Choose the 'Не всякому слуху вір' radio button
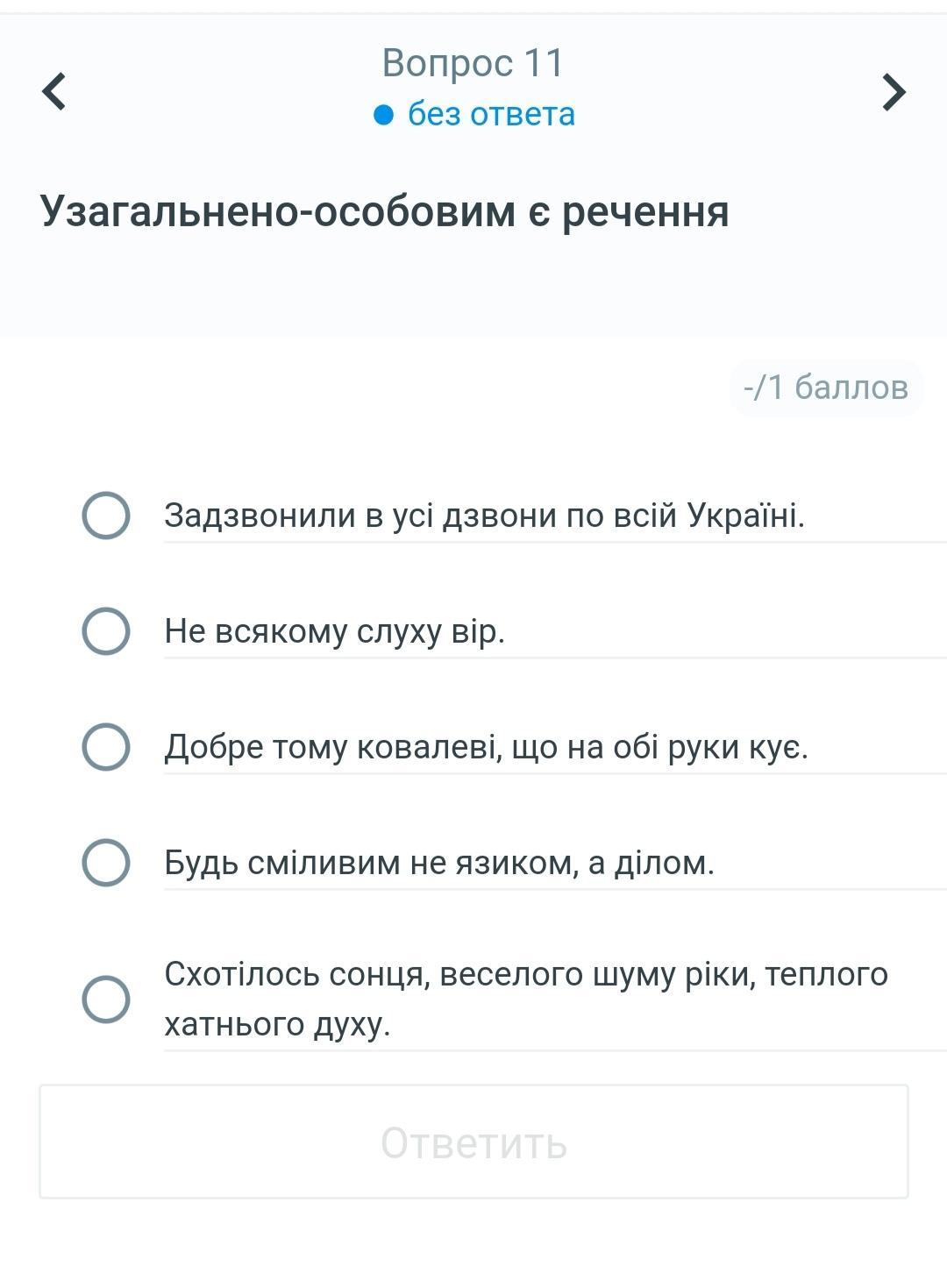This screenshot has width=947, height=1288. 106,630
